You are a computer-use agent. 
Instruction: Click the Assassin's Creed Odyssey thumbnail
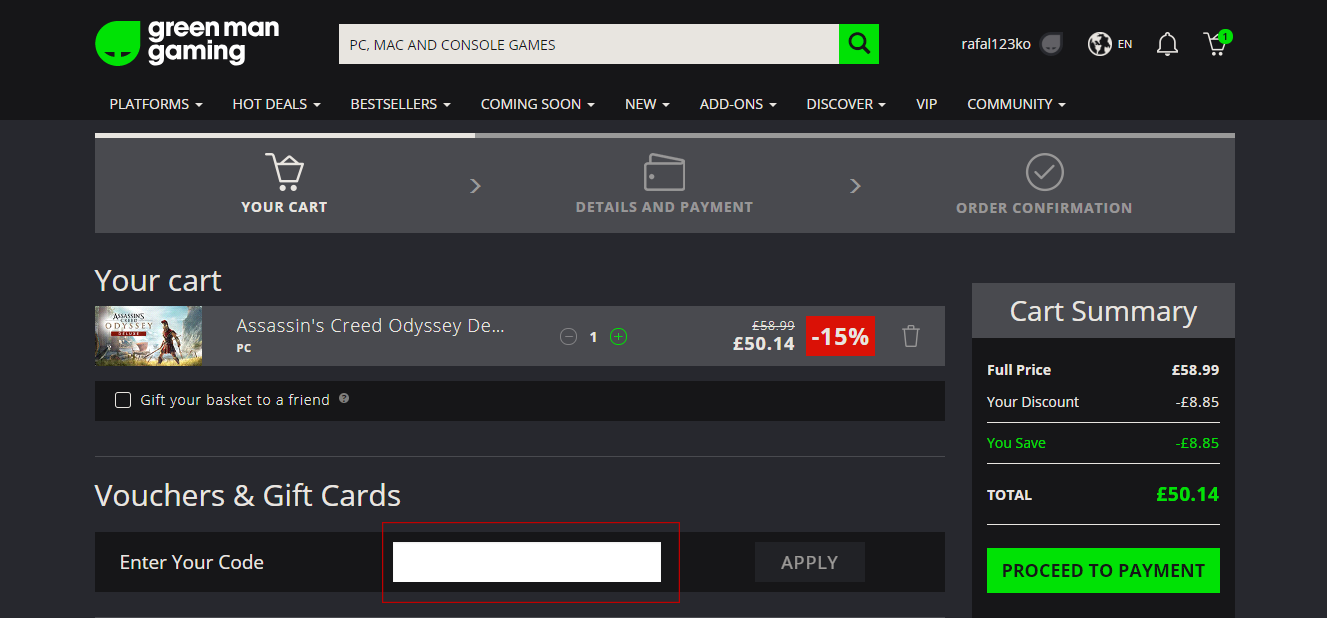point(148,336)
